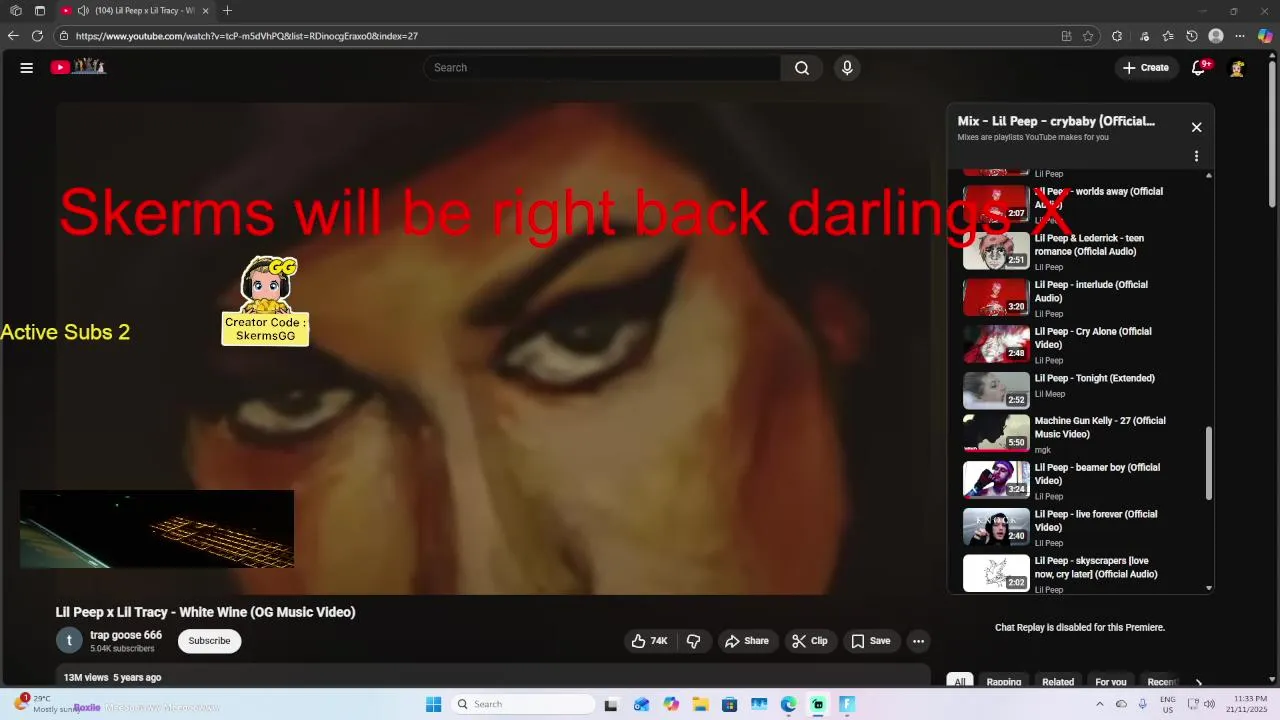Select the Related filter chip
1280x720 pixels.
pyautogui.click(x=1058, y=682)
